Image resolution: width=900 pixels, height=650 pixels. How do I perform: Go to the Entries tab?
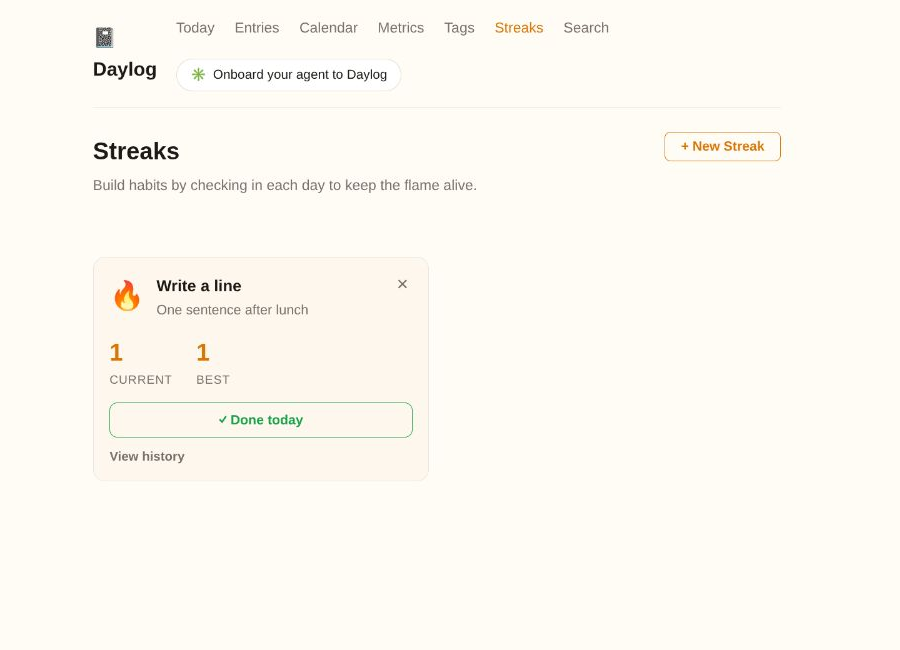257,28
